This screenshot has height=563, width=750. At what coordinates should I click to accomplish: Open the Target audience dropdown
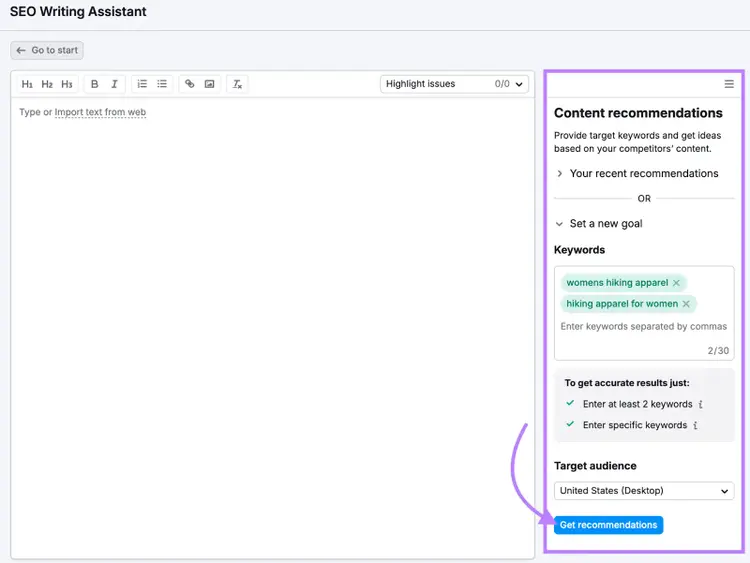644,491
